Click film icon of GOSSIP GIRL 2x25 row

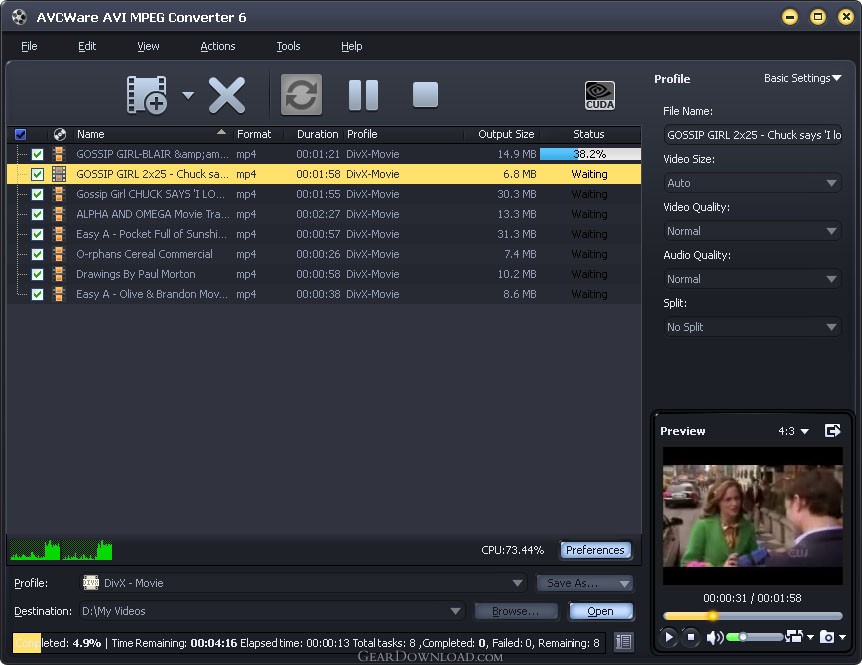(x=59, y=174)
